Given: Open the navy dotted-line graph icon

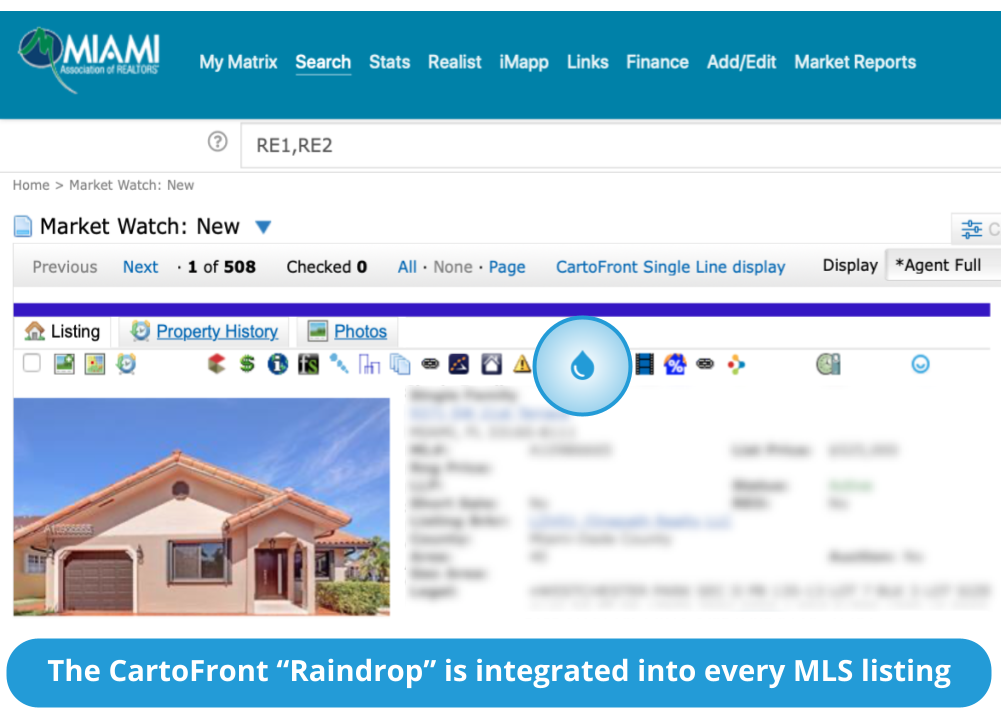Looking at the screenshot, I should click(459, 364).
